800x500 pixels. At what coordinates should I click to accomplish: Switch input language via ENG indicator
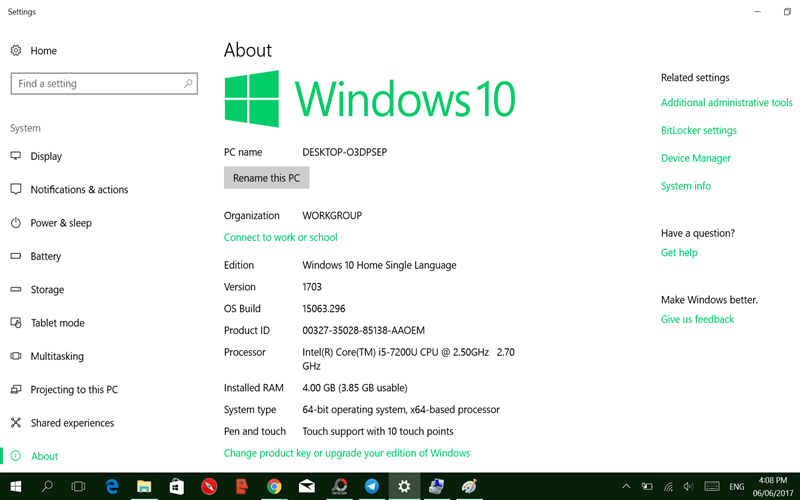(736, 487)
